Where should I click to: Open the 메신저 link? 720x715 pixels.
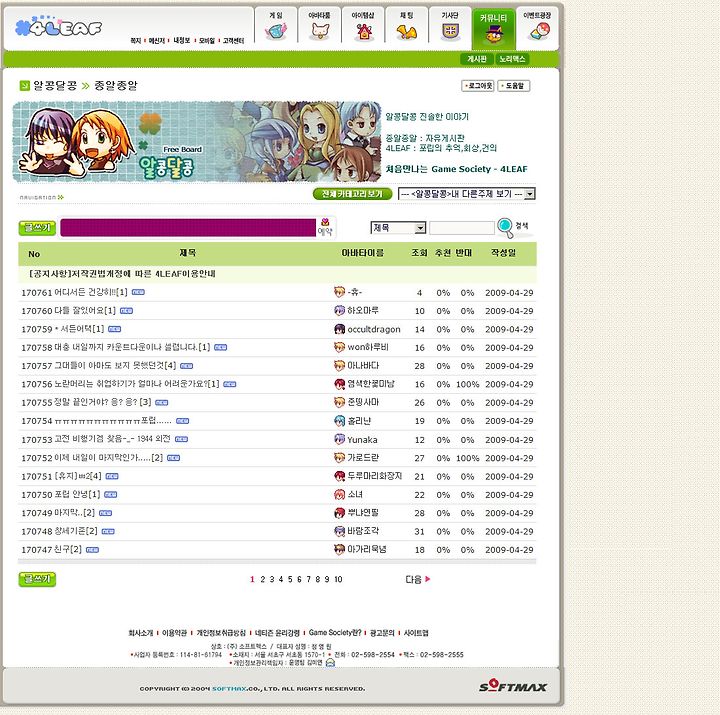click(157, 41)
